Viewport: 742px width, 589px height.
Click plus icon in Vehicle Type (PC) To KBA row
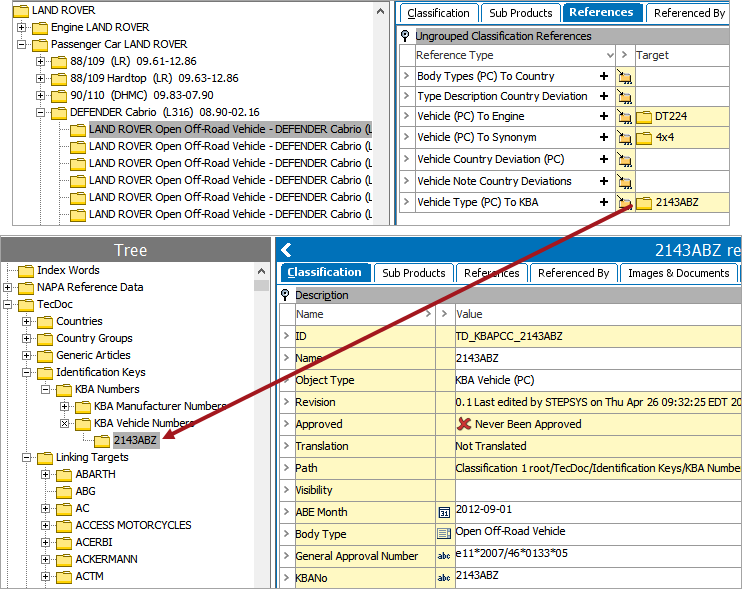(x=604, y=202)
